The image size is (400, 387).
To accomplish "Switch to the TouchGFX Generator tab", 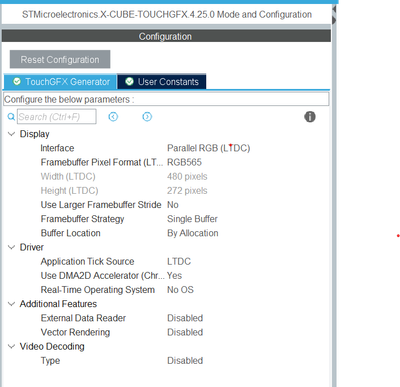I will (x=60, y=82).
